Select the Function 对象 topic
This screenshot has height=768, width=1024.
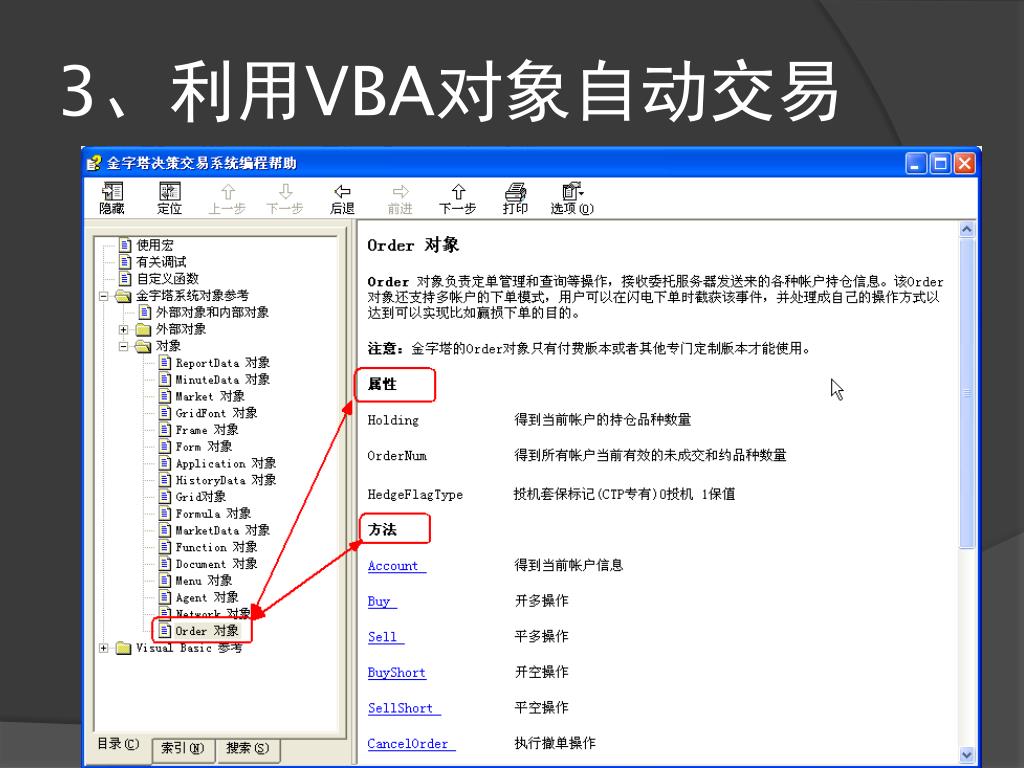pos(216,547)
